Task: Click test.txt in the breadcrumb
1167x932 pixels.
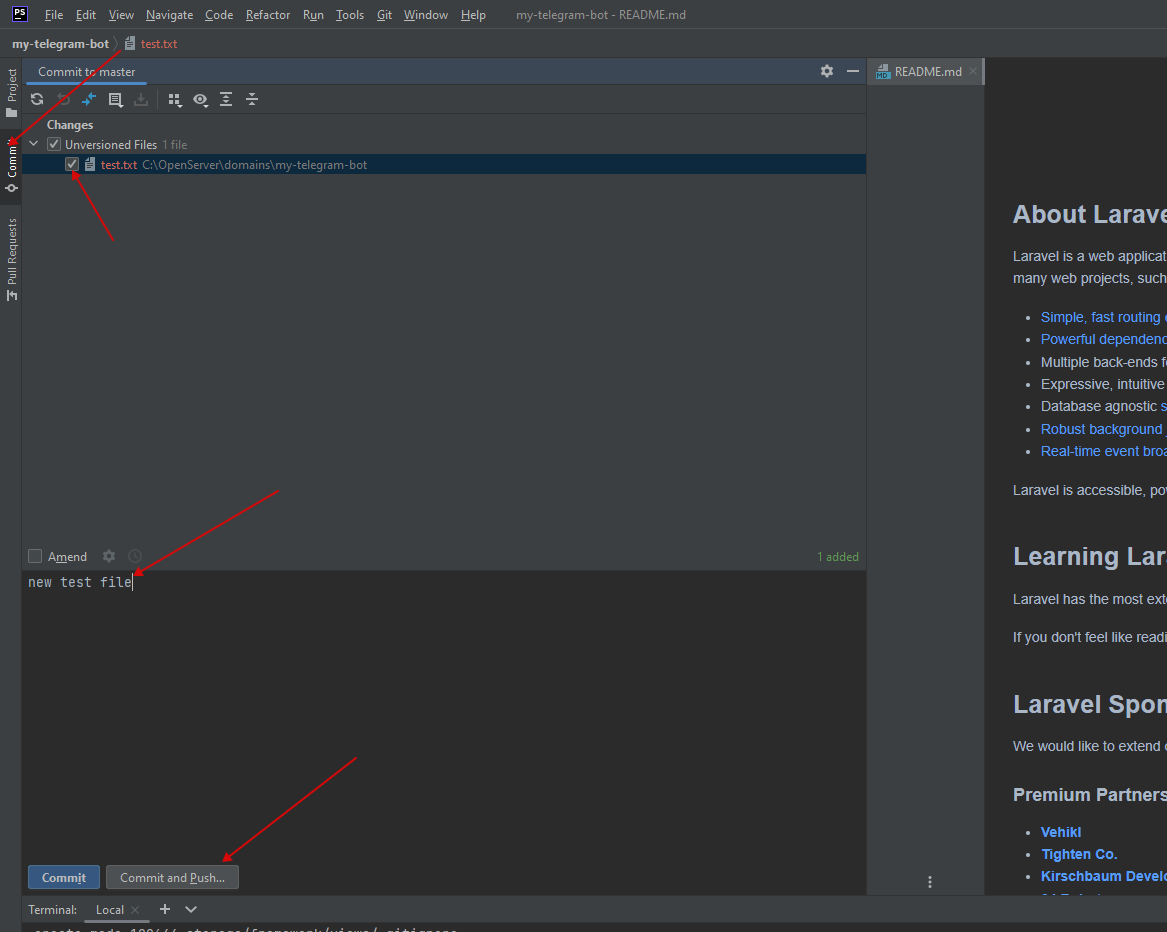Action: tap(159, 44)
